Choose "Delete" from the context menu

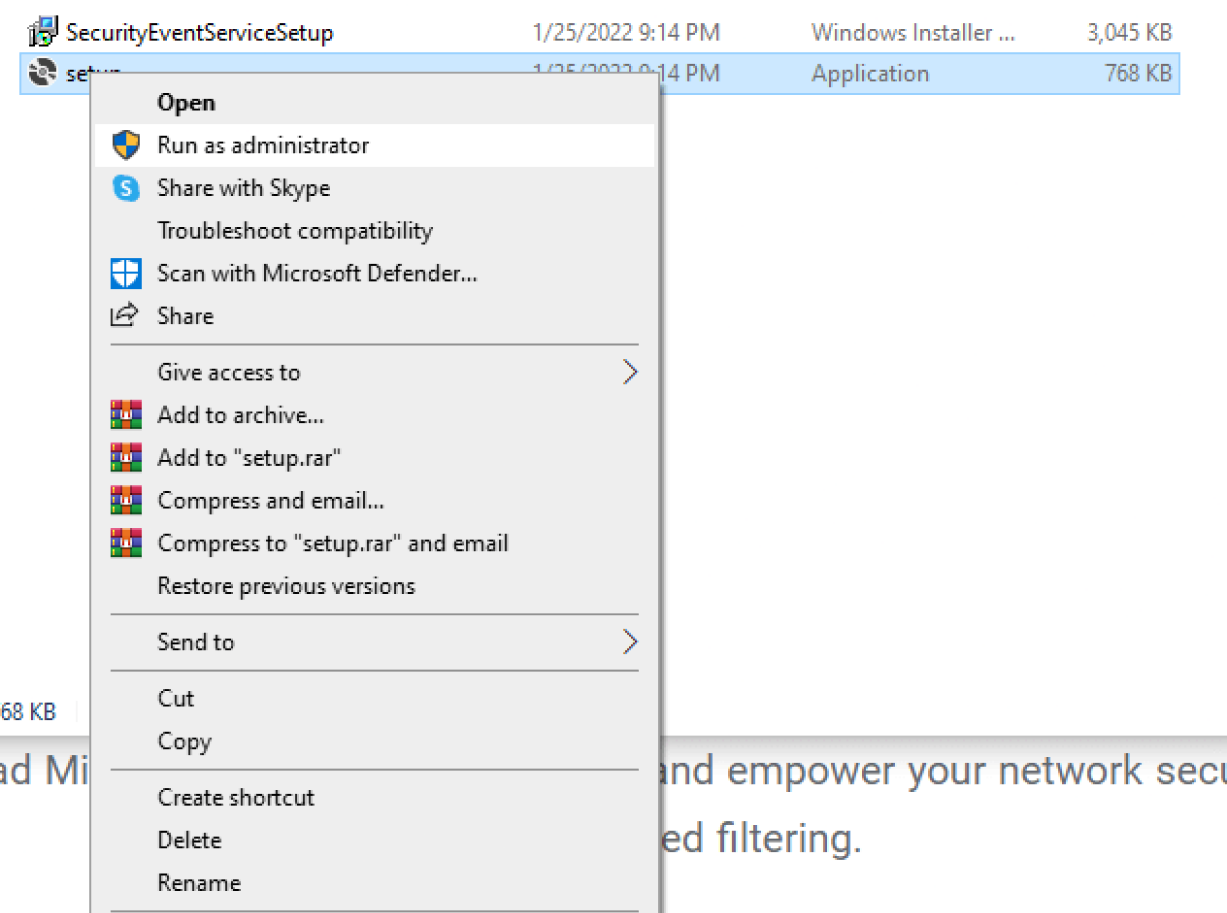[189, 840]
